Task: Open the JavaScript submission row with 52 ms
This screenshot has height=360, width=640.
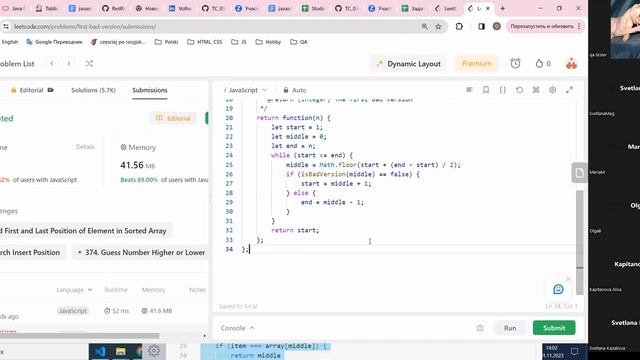Action: [x=104, y=311]
